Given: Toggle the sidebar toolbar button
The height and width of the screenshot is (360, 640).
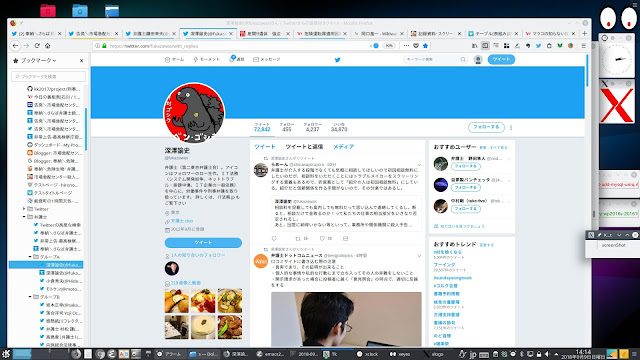Looking at the screenshot, I should (485, 46).
